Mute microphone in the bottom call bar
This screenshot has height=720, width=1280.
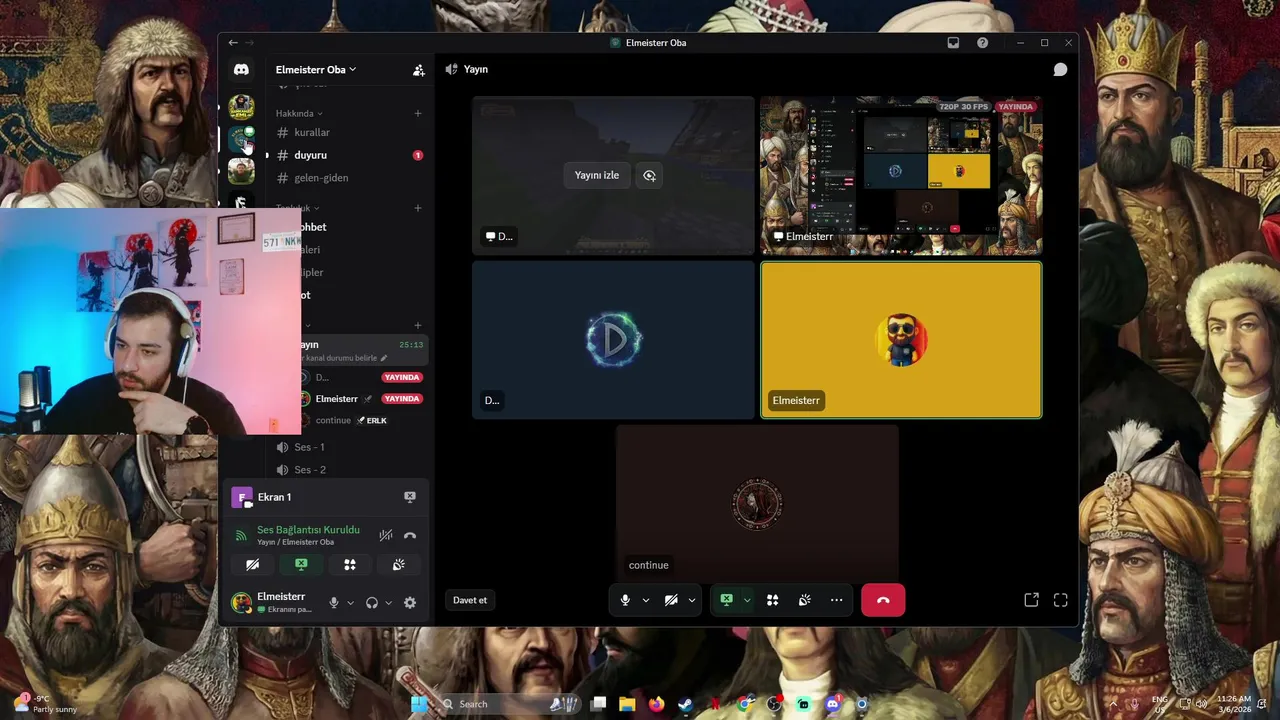tap(625, 600)
